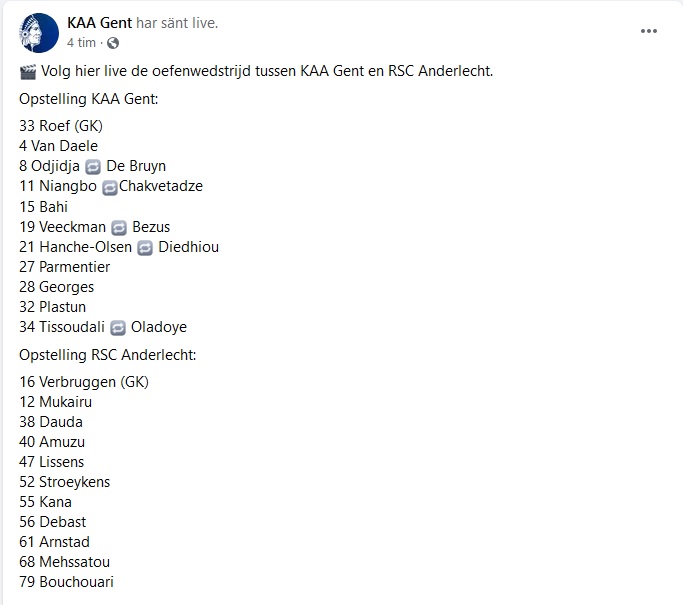The image size is (683, 605).
Task: Select the 33 Roef (GK) line
Action: click(x=61, y=125)
